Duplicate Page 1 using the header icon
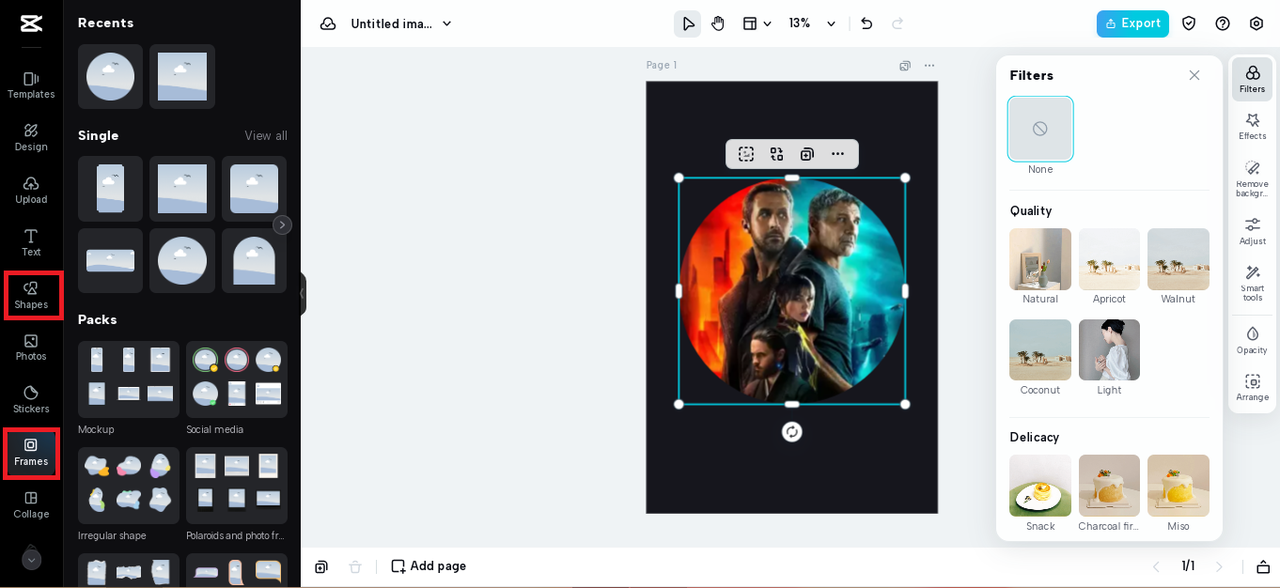1280x588 pixels. (x=905, y=66)
